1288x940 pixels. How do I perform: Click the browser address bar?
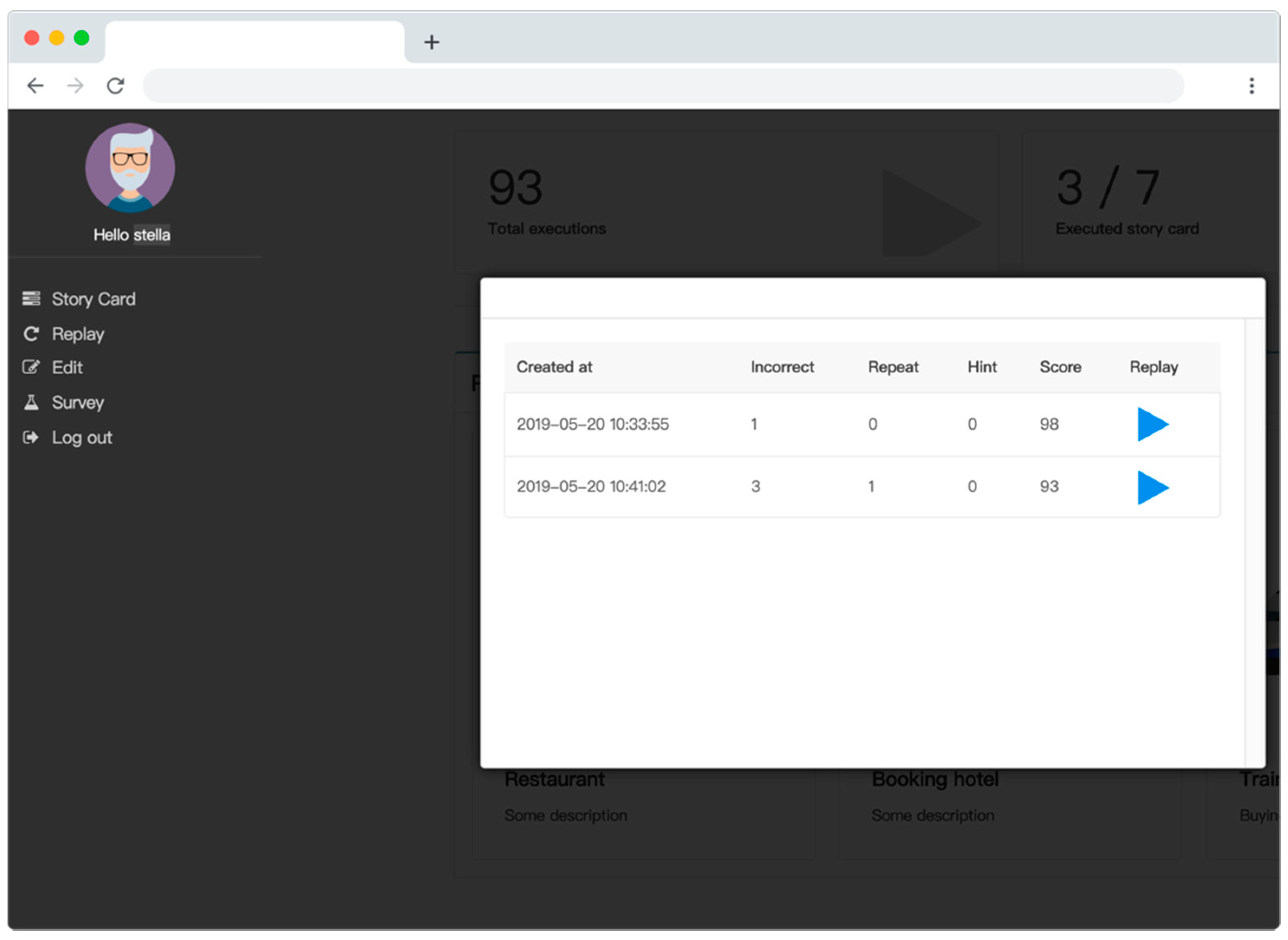[663, 86]
